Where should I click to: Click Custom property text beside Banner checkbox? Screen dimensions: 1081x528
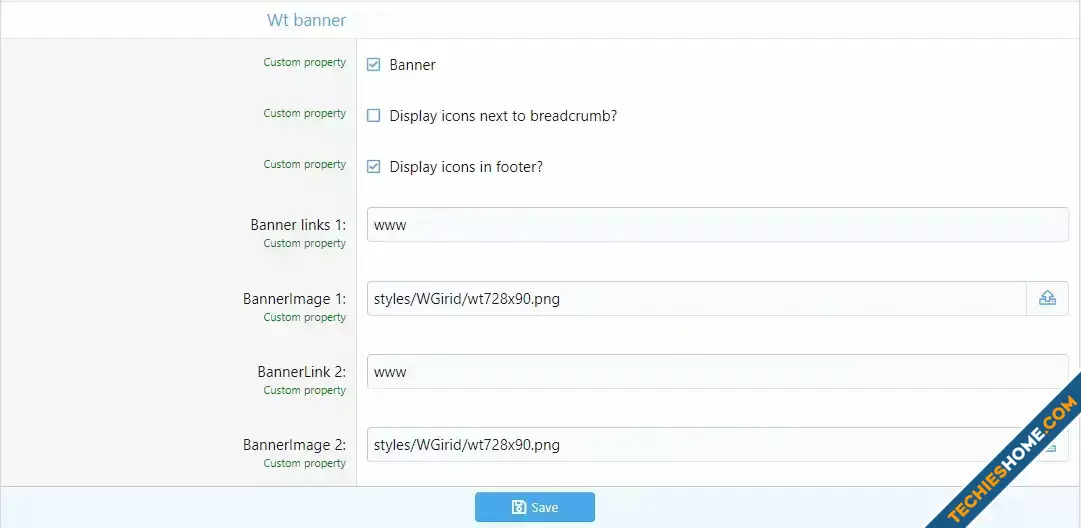[305, 62]
